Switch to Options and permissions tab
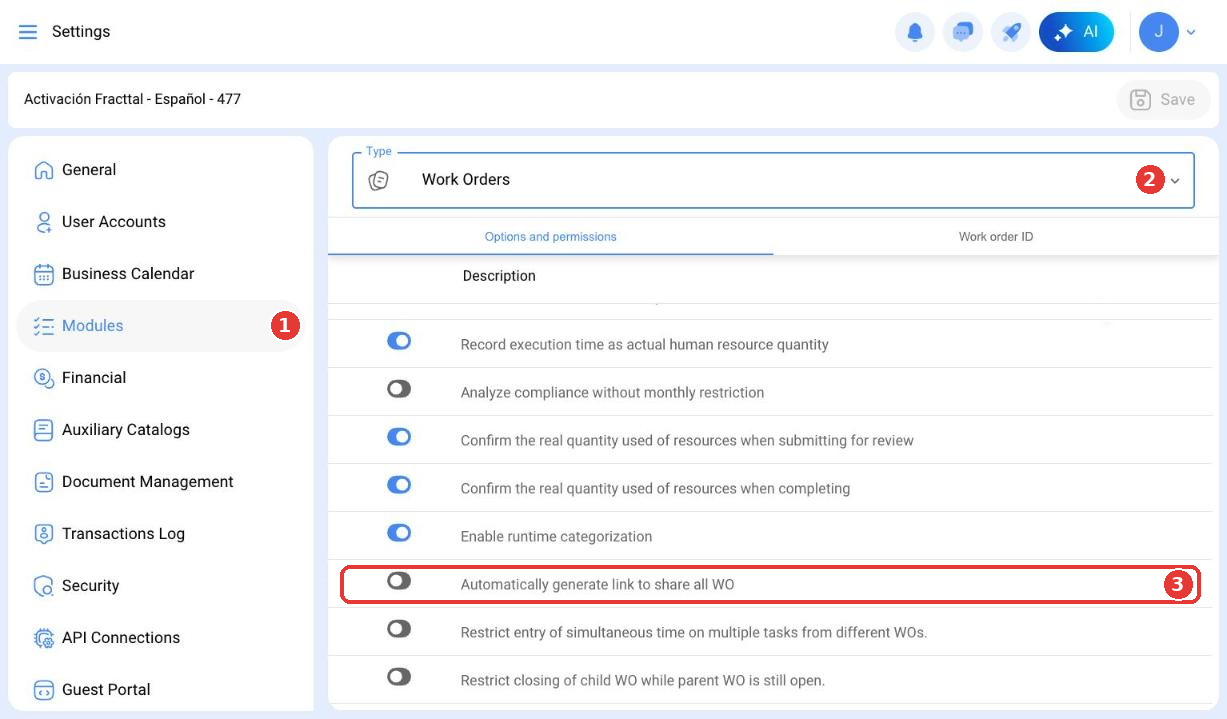Viewport: 1227px width, 719px height. click(x=551, y=237)
